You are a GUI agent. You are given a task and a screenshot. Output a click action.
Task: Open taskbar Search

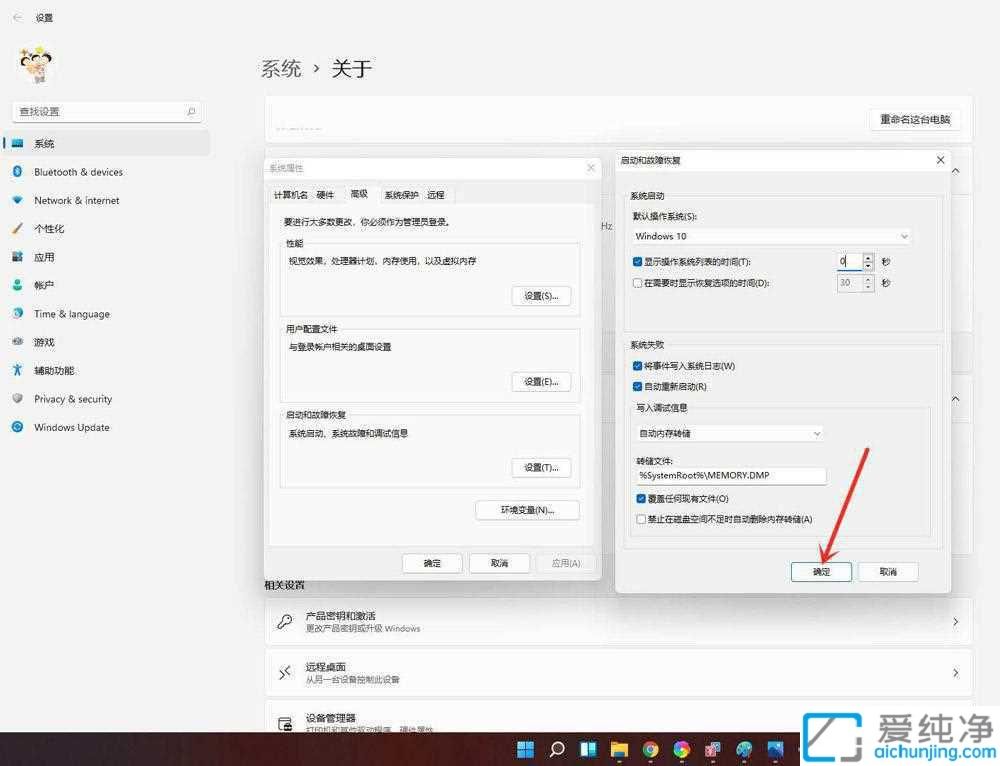[557, 749]
